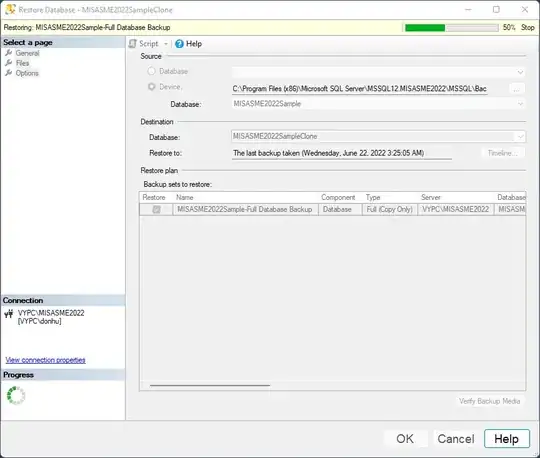Toggle the Restore checkbox for the backup set

pyautogui.click(x=156, y=209)
